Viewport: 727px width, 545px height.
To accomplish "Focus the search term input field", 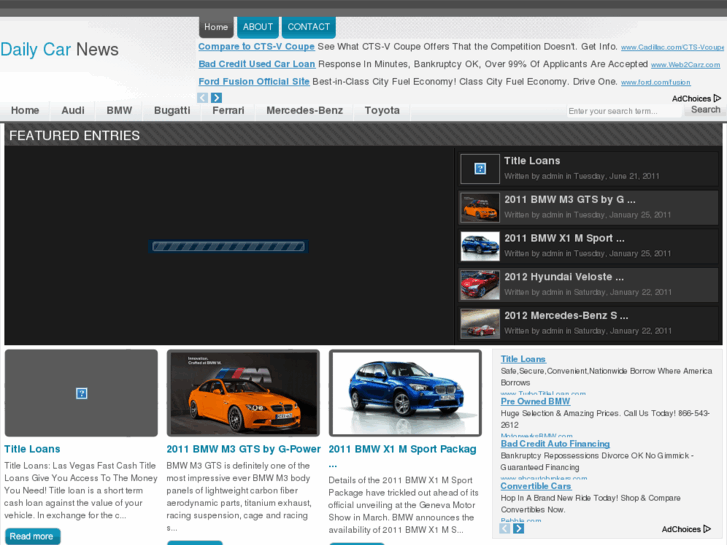I will tap(624, 111).
